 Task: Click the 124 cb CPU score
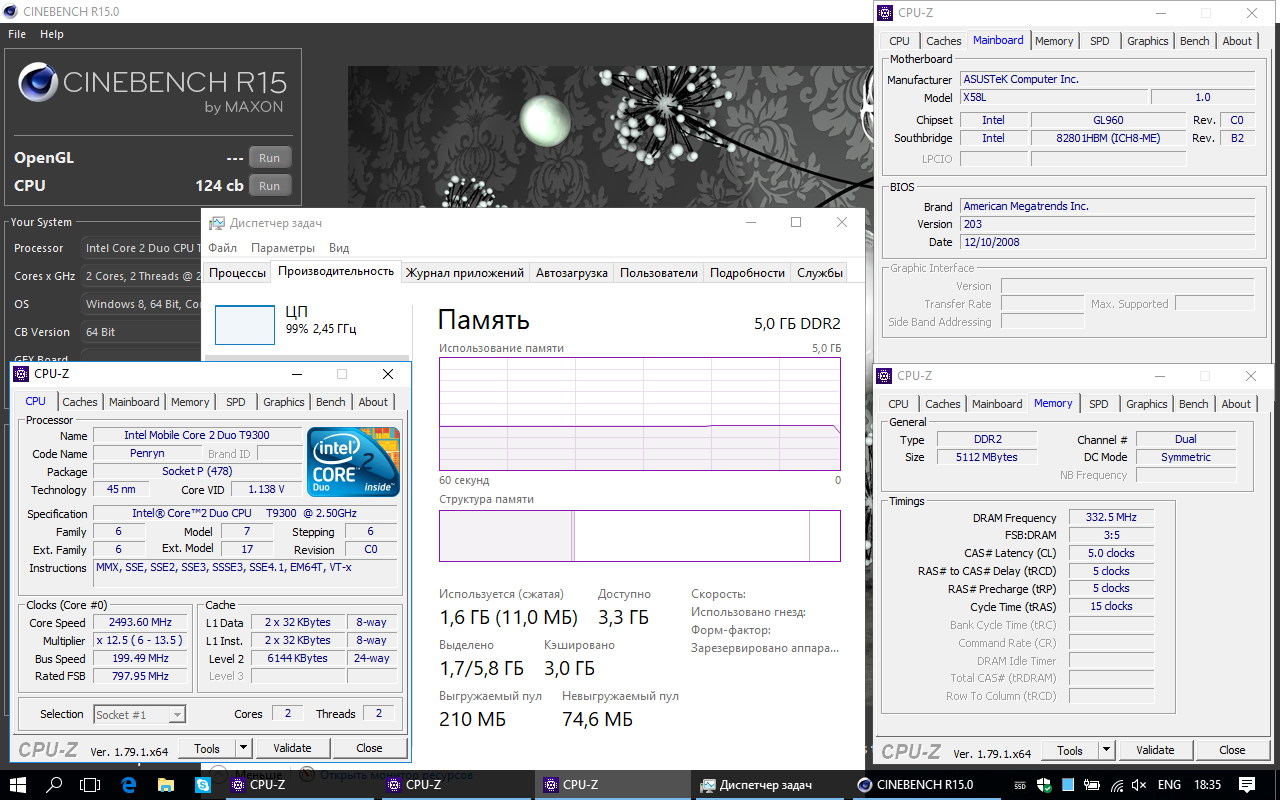click(219, 186)
